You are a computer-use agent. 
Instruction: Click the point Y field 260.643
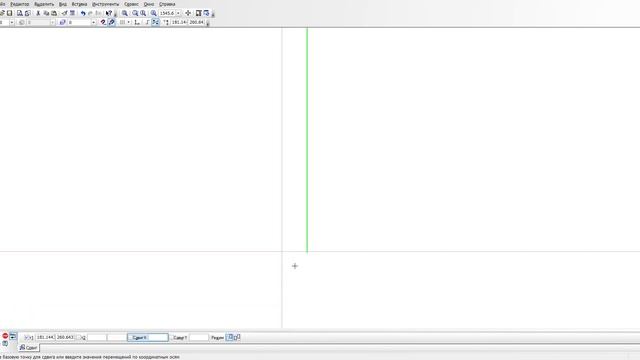coord(65,338)
